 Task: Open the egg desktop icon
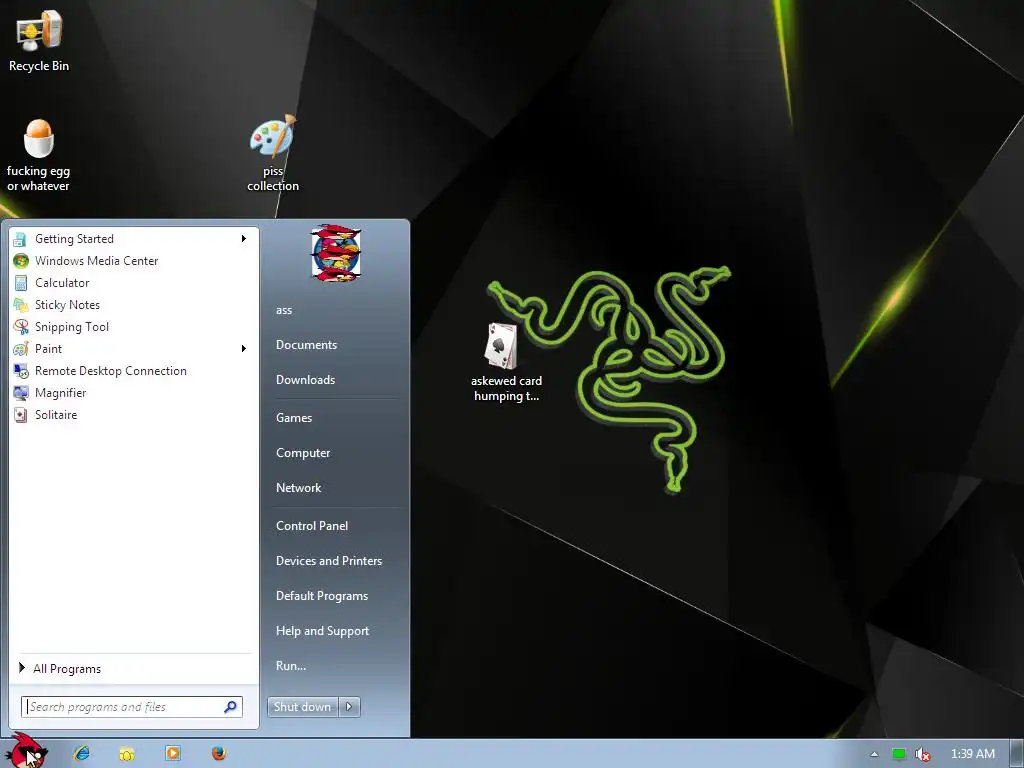click(39, 138)
